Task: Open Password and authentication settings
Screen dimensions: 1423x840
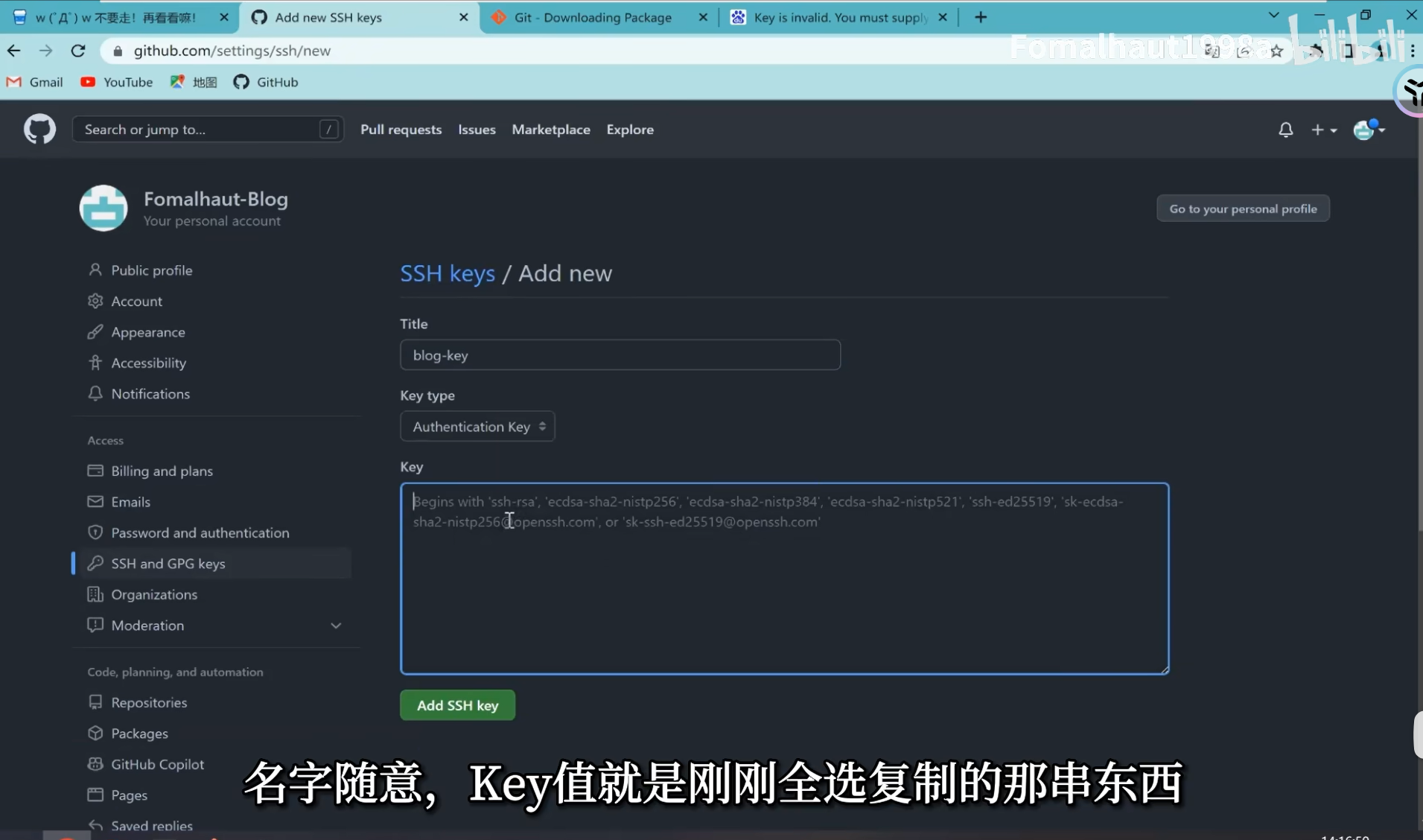Action: click(200, 532)
